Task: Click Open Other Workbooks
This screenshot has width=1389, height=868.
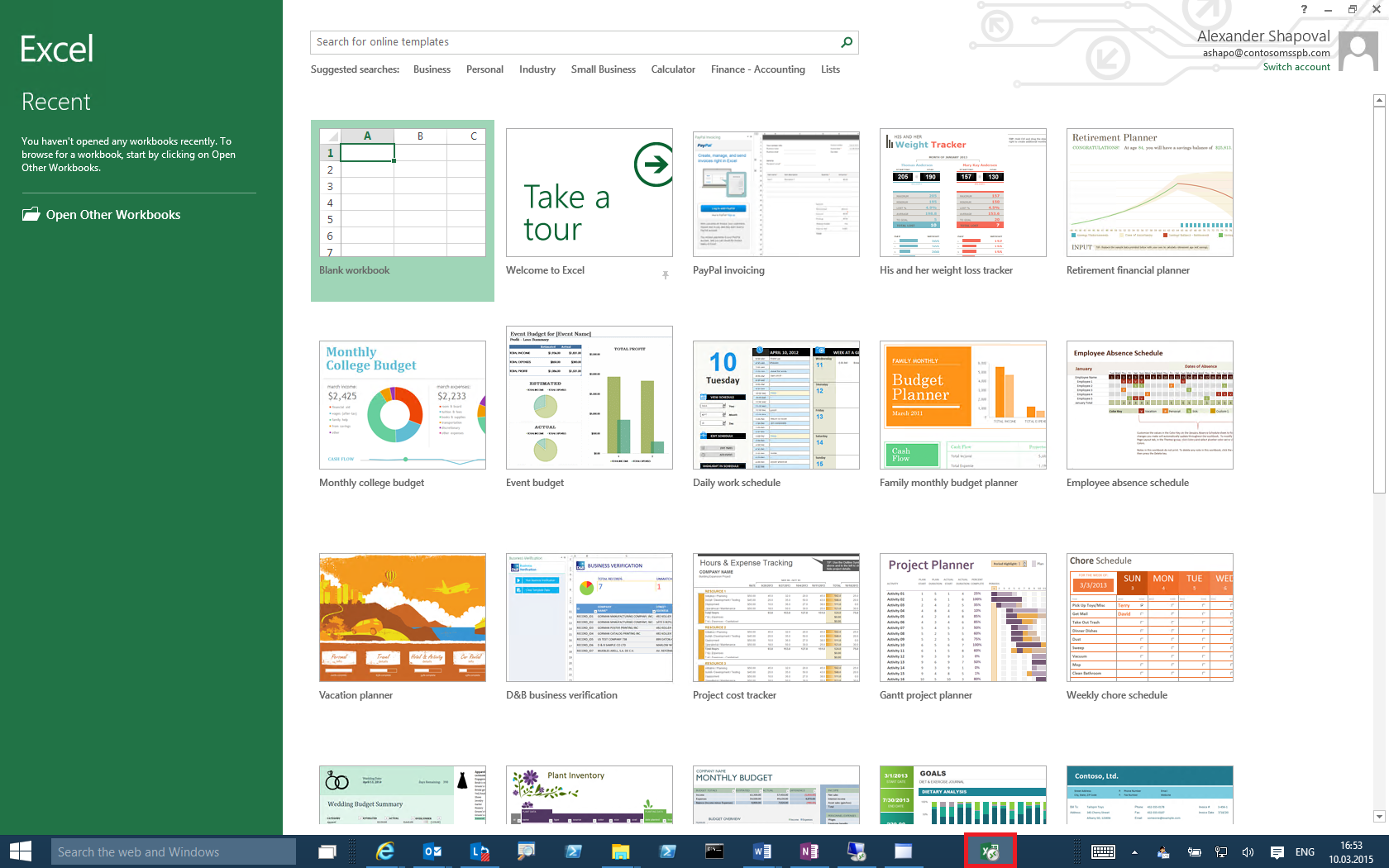Action: tap(101, 215)
